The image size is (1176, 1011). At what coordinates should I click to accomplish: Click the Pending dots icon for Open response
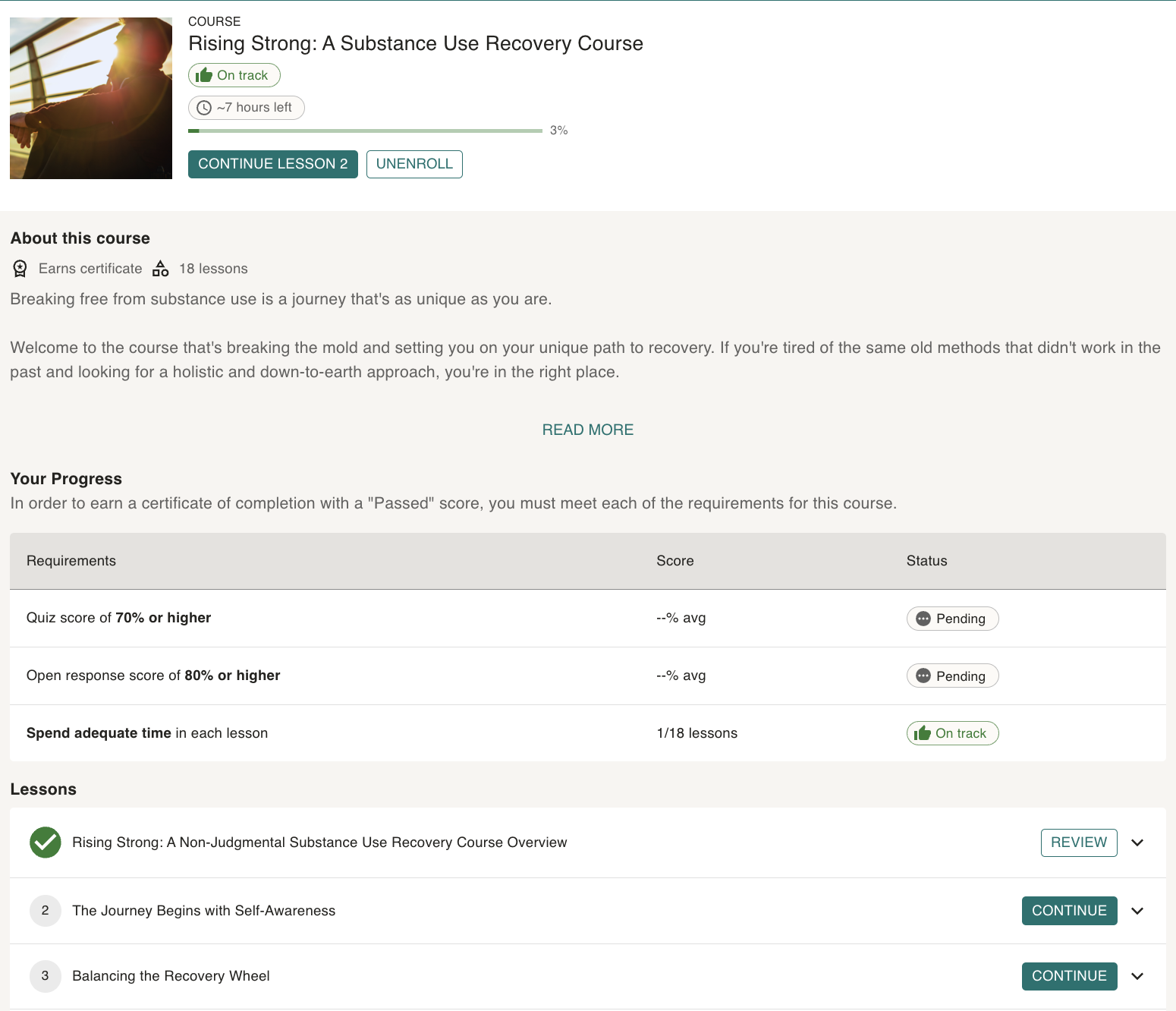click(923, 676)
